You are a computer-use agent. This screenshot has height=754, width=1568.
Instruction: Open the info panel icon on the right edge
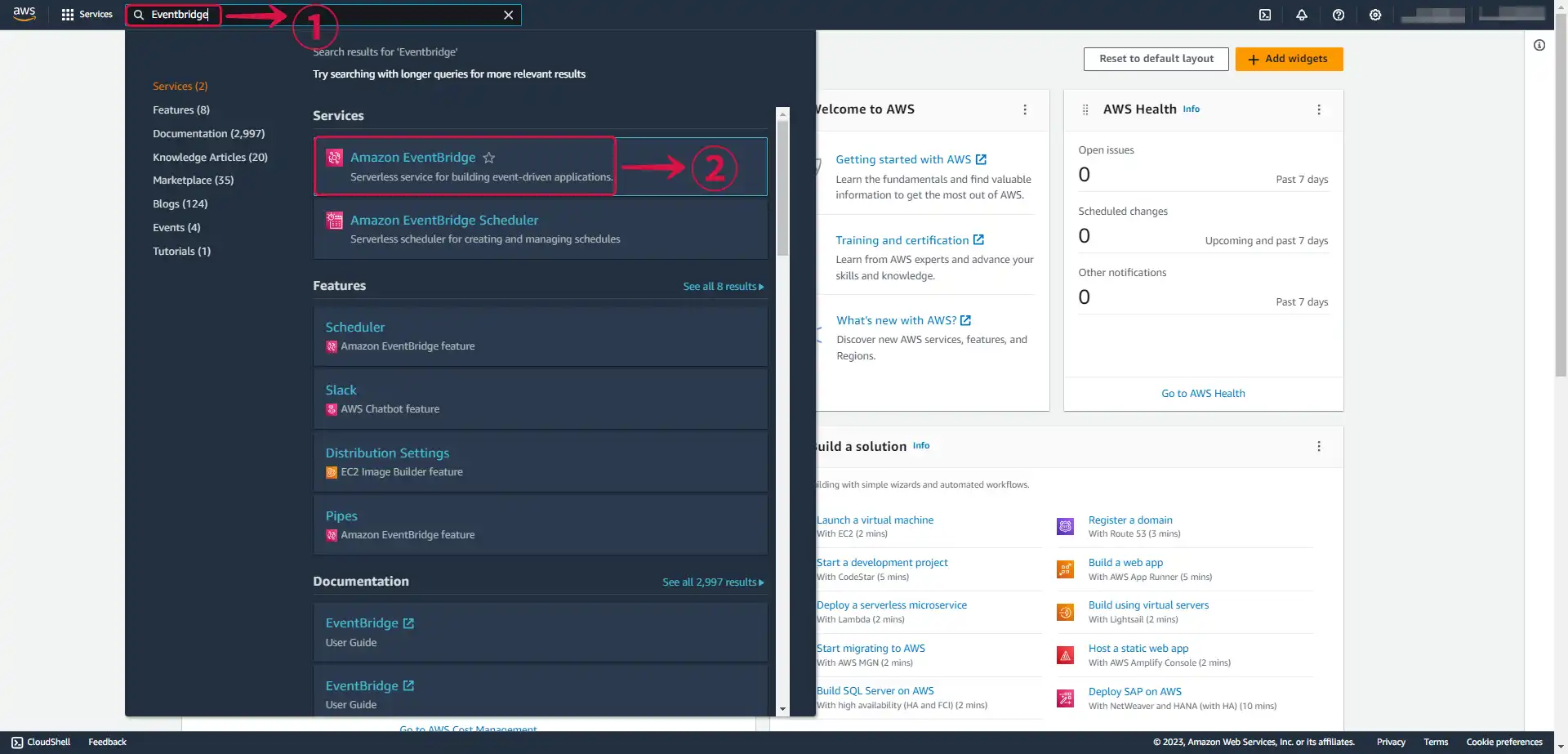coord(1539,46)
